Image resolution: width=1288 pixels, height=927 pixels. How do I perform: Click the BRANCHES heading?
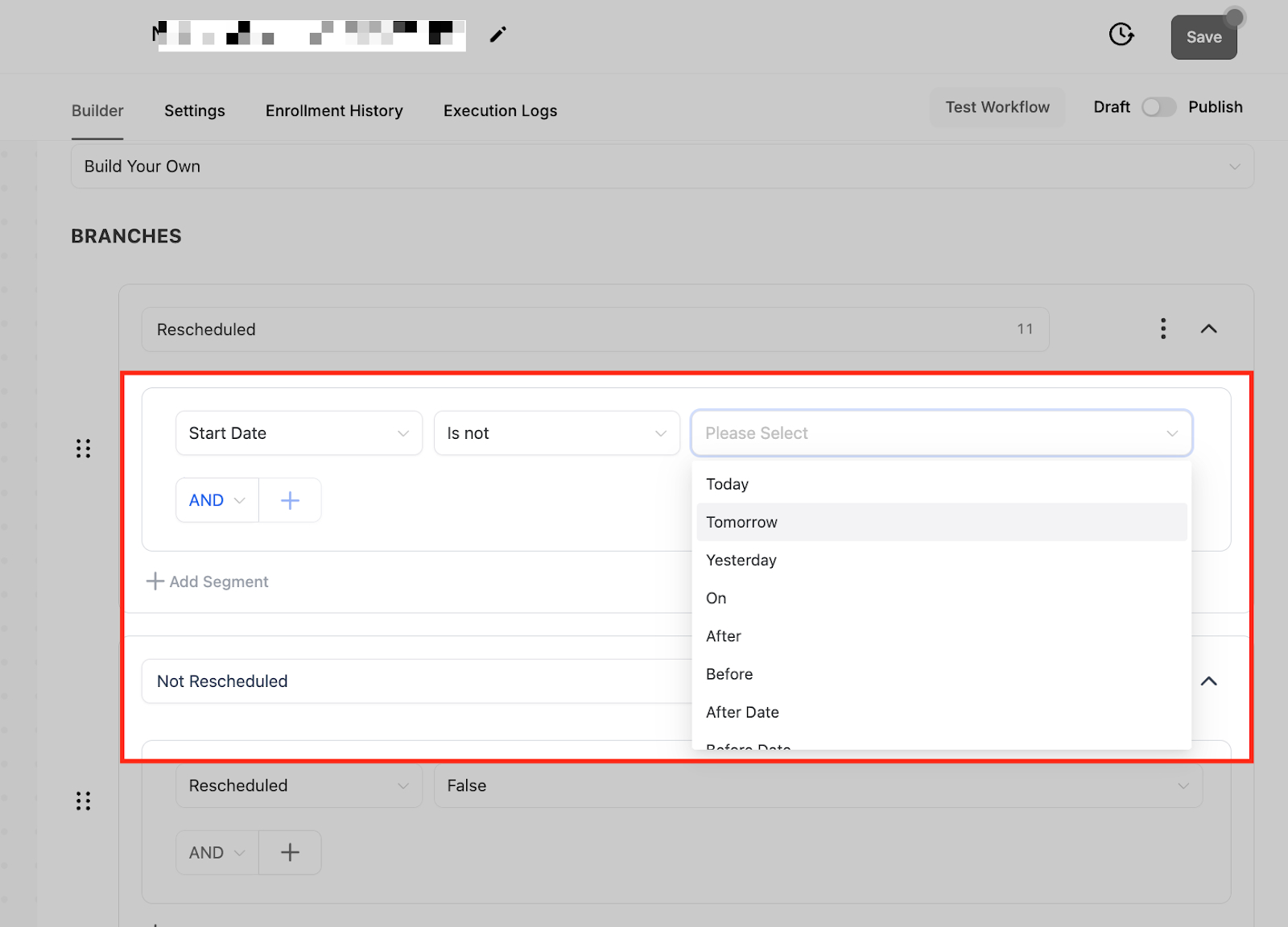pos(126,236)
